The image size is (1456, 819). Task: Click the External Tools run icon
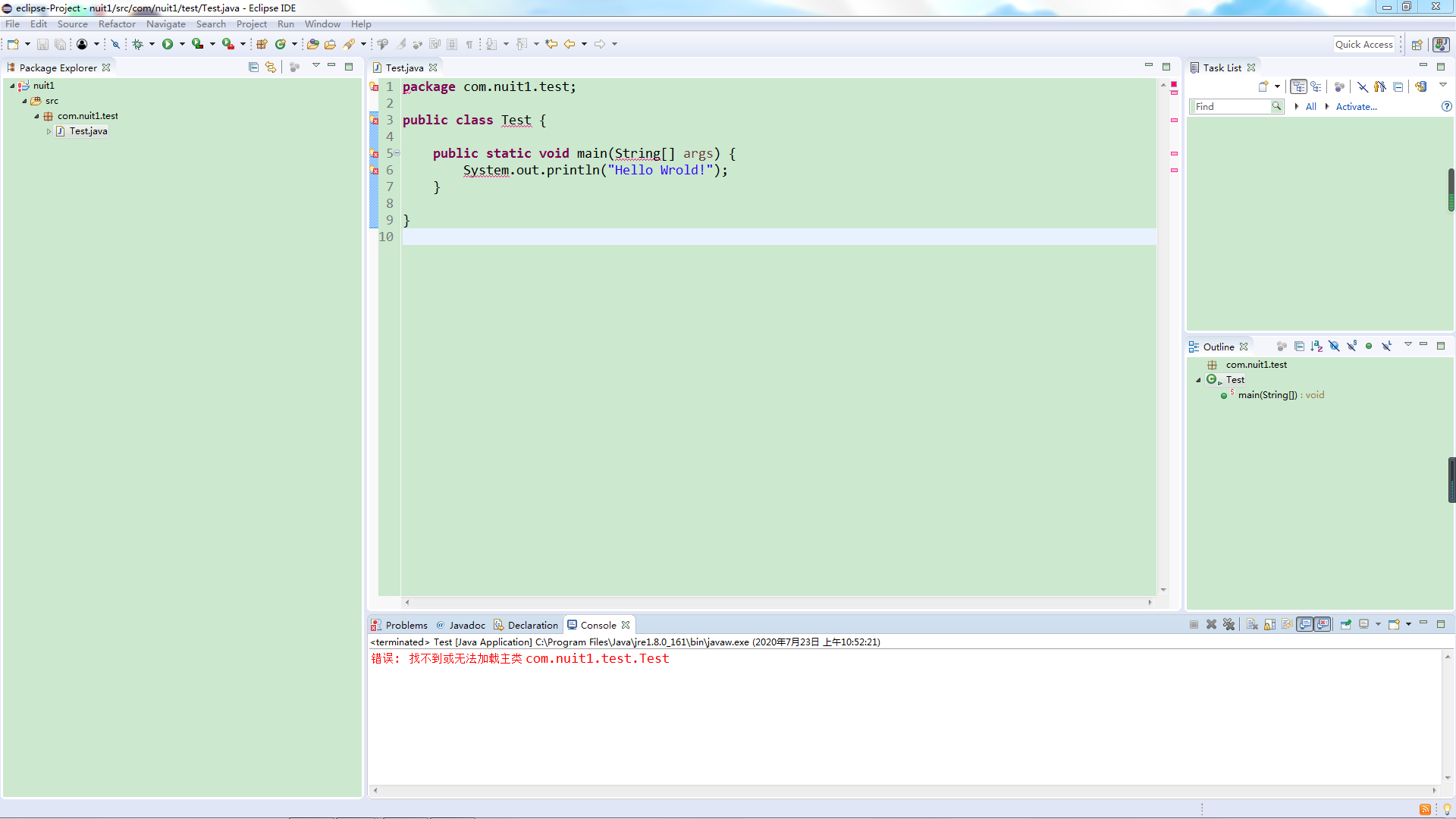pyautogui.click(x=227, y=44)
